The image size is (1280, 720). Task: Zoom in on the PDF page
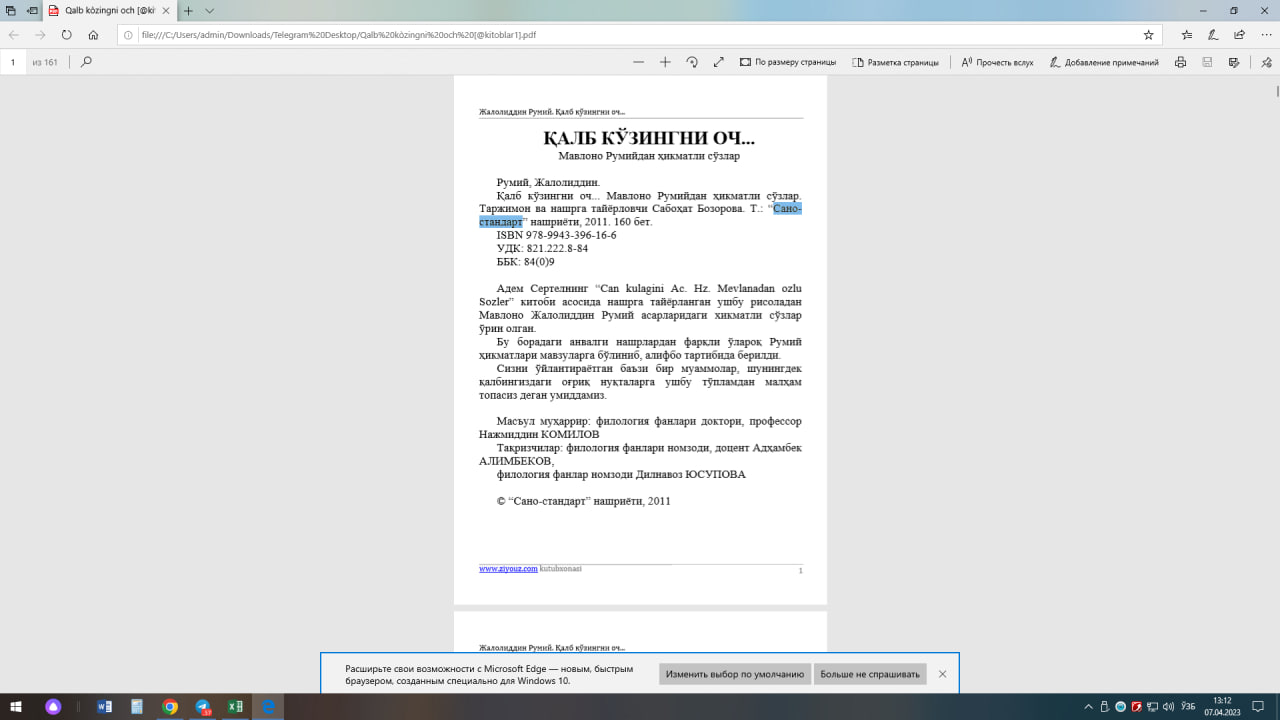click(665, 61)
